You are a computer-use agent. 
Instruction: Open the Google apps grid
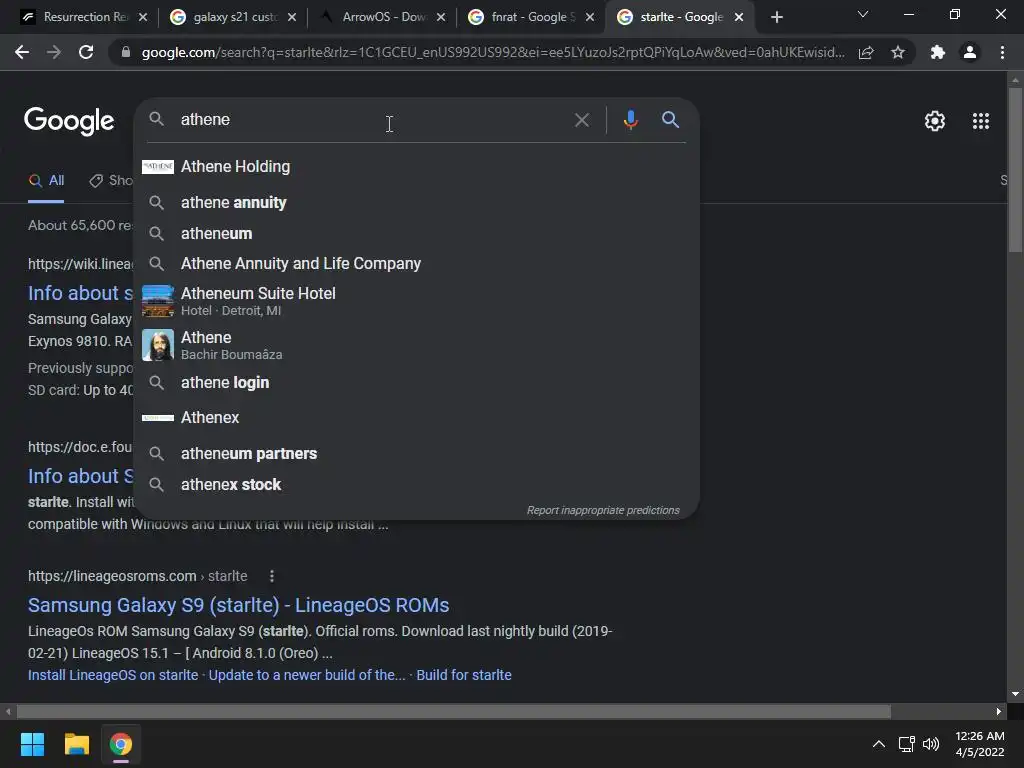981,121
